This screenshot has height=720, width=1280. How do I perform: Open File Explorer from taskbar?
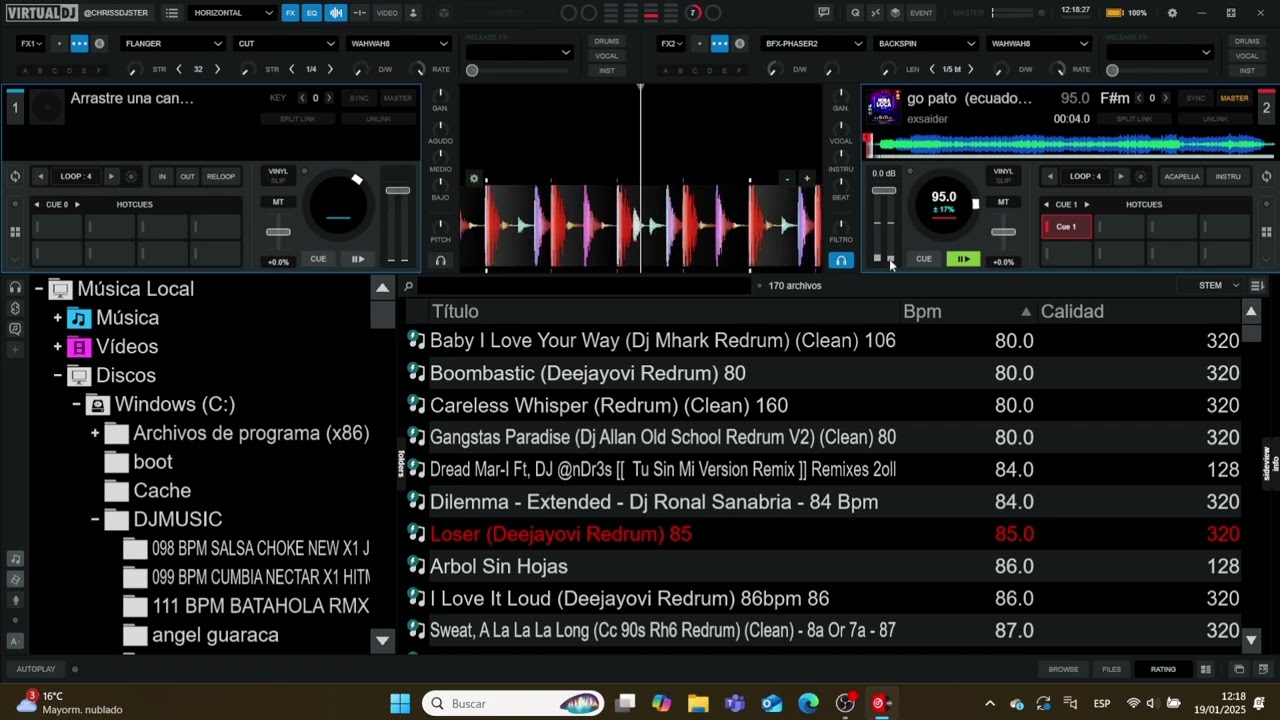(698, 704)
